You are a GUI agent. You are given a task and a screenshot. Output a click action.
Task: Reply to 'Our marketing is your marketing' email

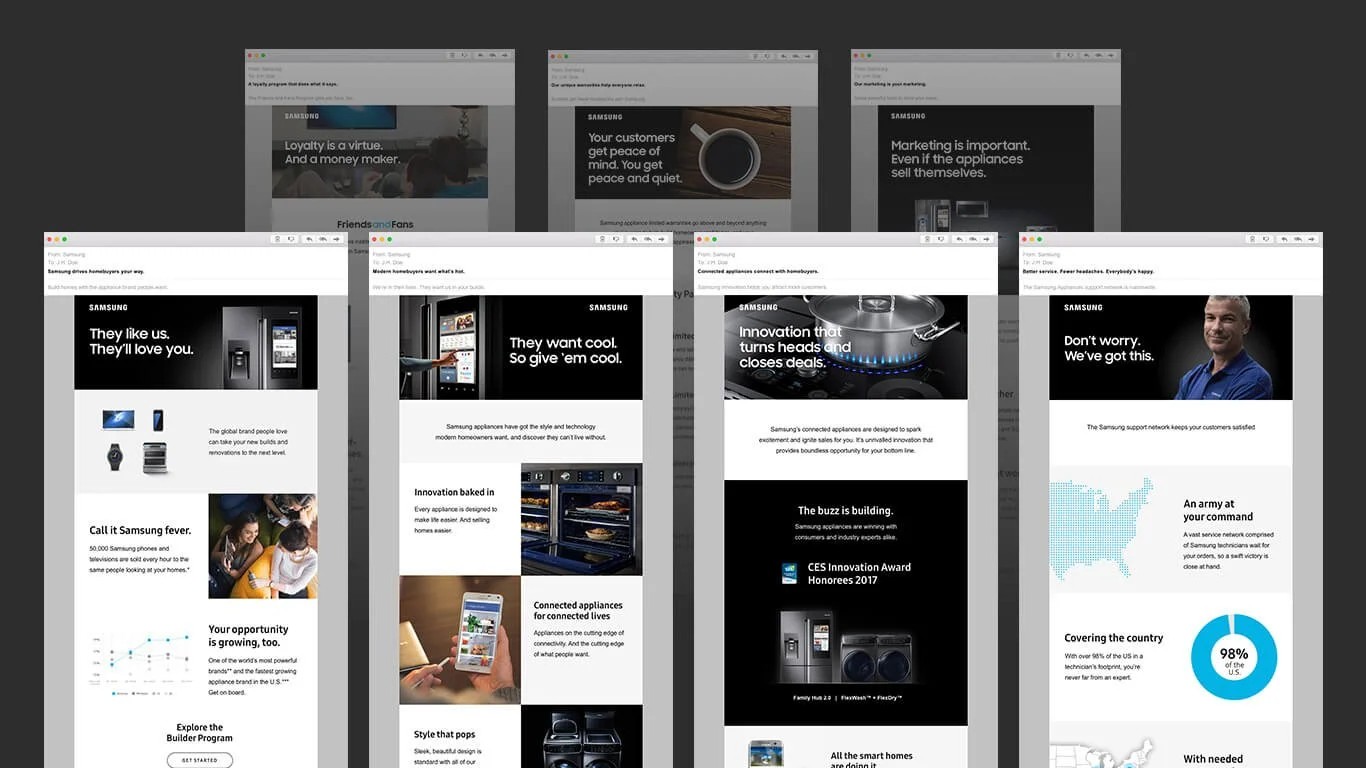(x=1086, y=55)
